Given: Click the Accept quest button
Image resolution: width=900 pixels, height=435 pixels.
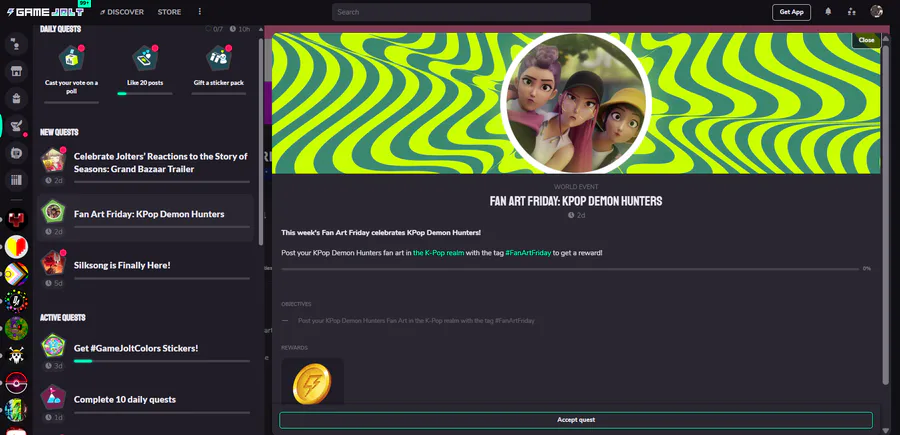Looking at the screenshot, I should [576, 420].
